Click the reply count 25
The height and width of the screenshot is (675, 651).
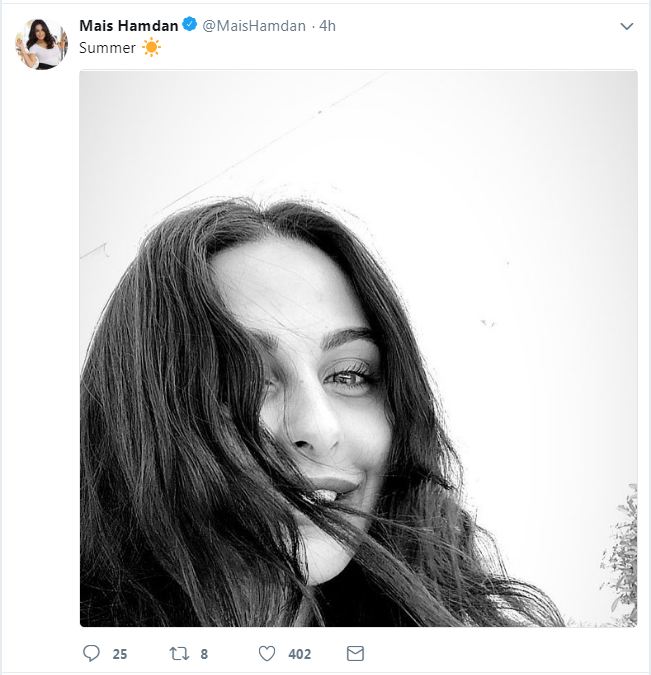(120, 654)
